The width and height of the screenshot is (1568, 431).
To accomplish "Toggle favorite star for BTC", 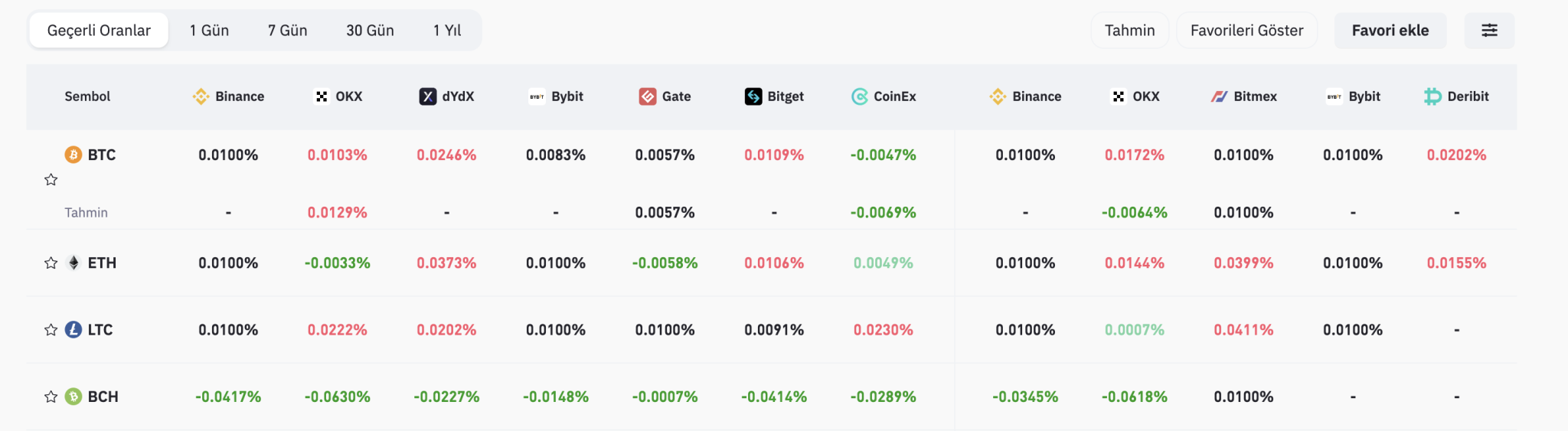I will click(x=51, y=180).
